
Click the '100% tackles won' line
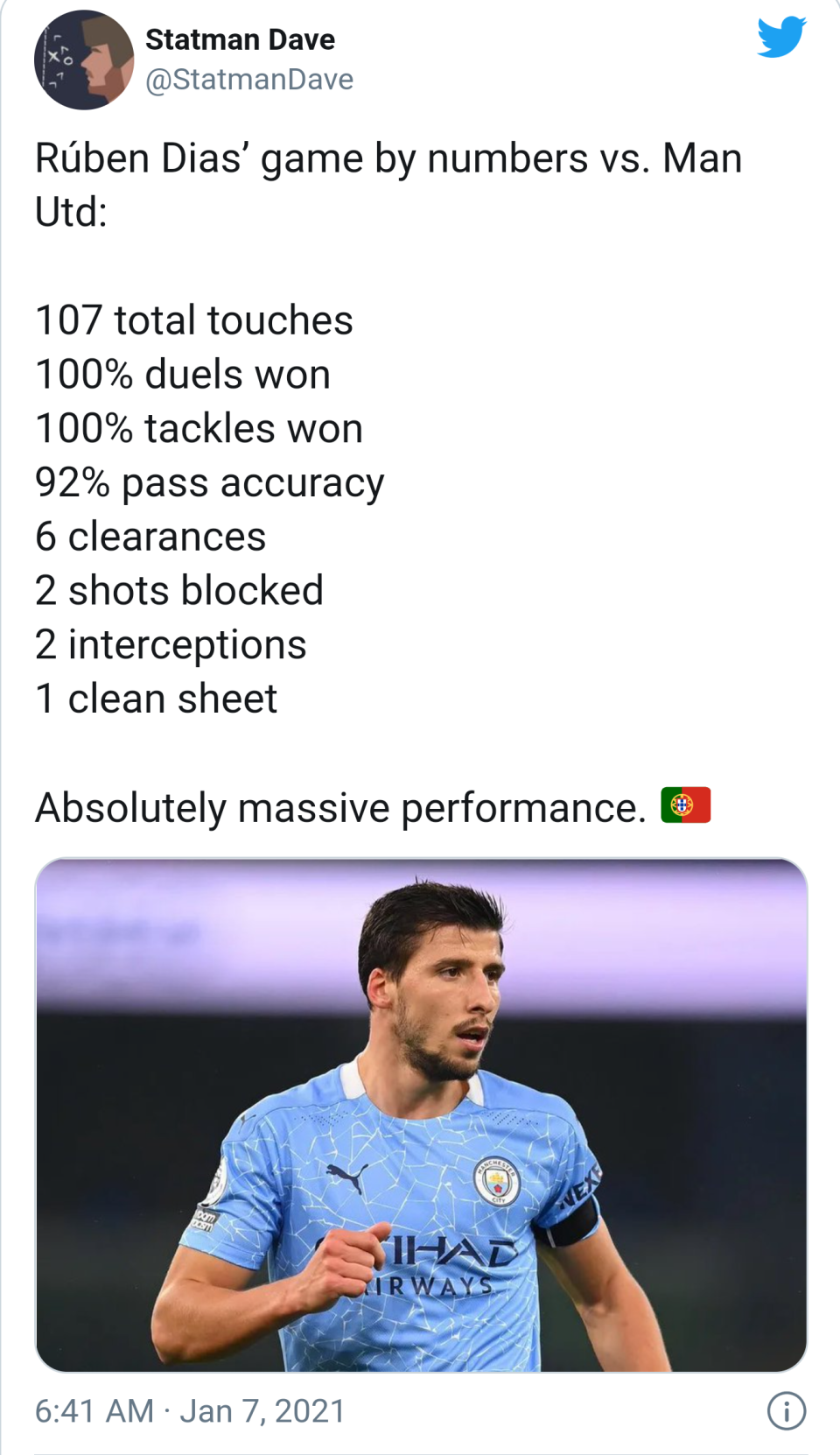[199, 429]
